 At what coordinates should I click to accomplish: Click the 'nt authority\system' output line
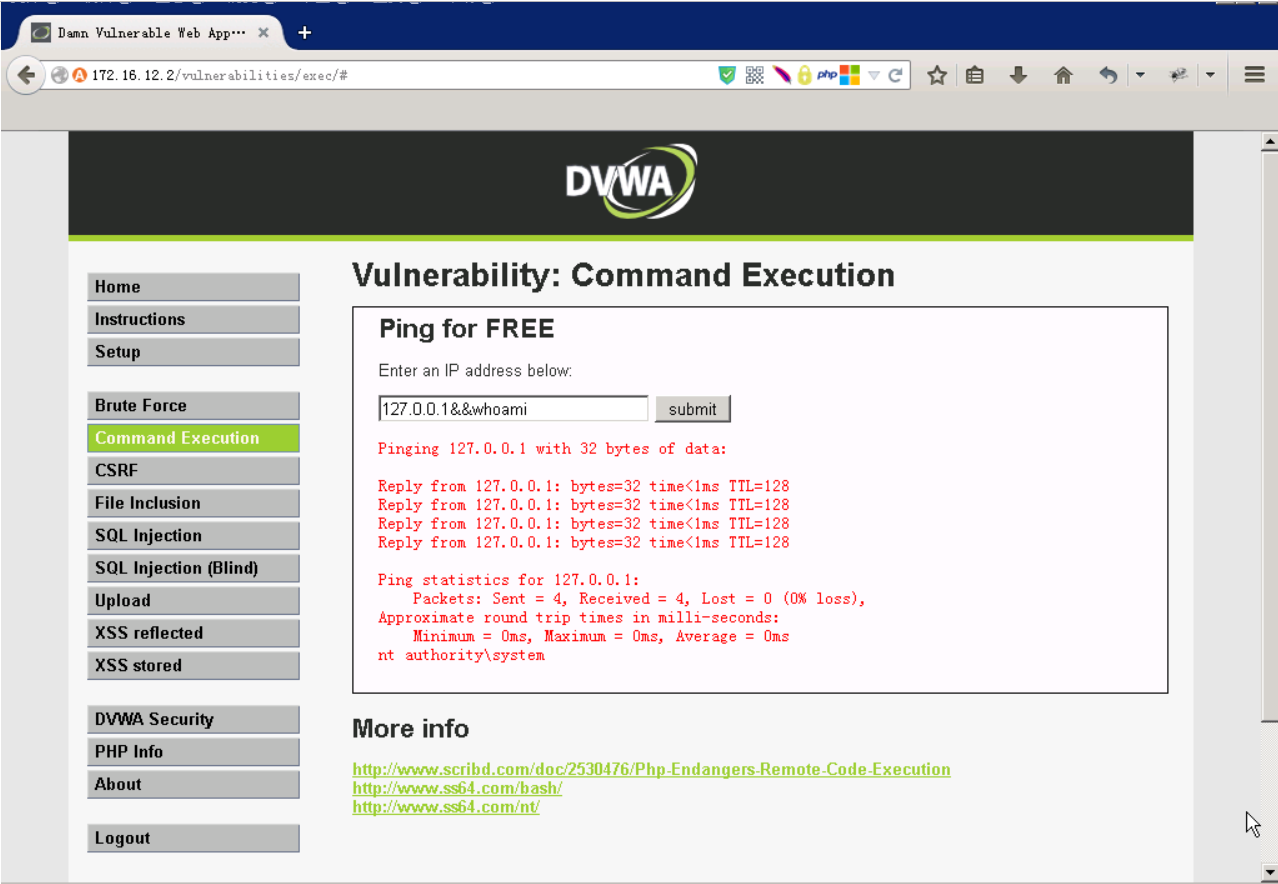pyautogui.click(x=461, y=655)
